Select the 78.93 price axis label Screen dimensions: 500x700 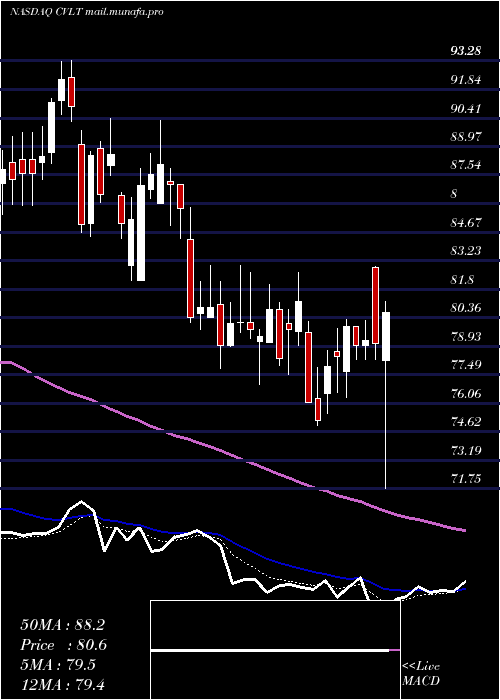tap(466, 336)
